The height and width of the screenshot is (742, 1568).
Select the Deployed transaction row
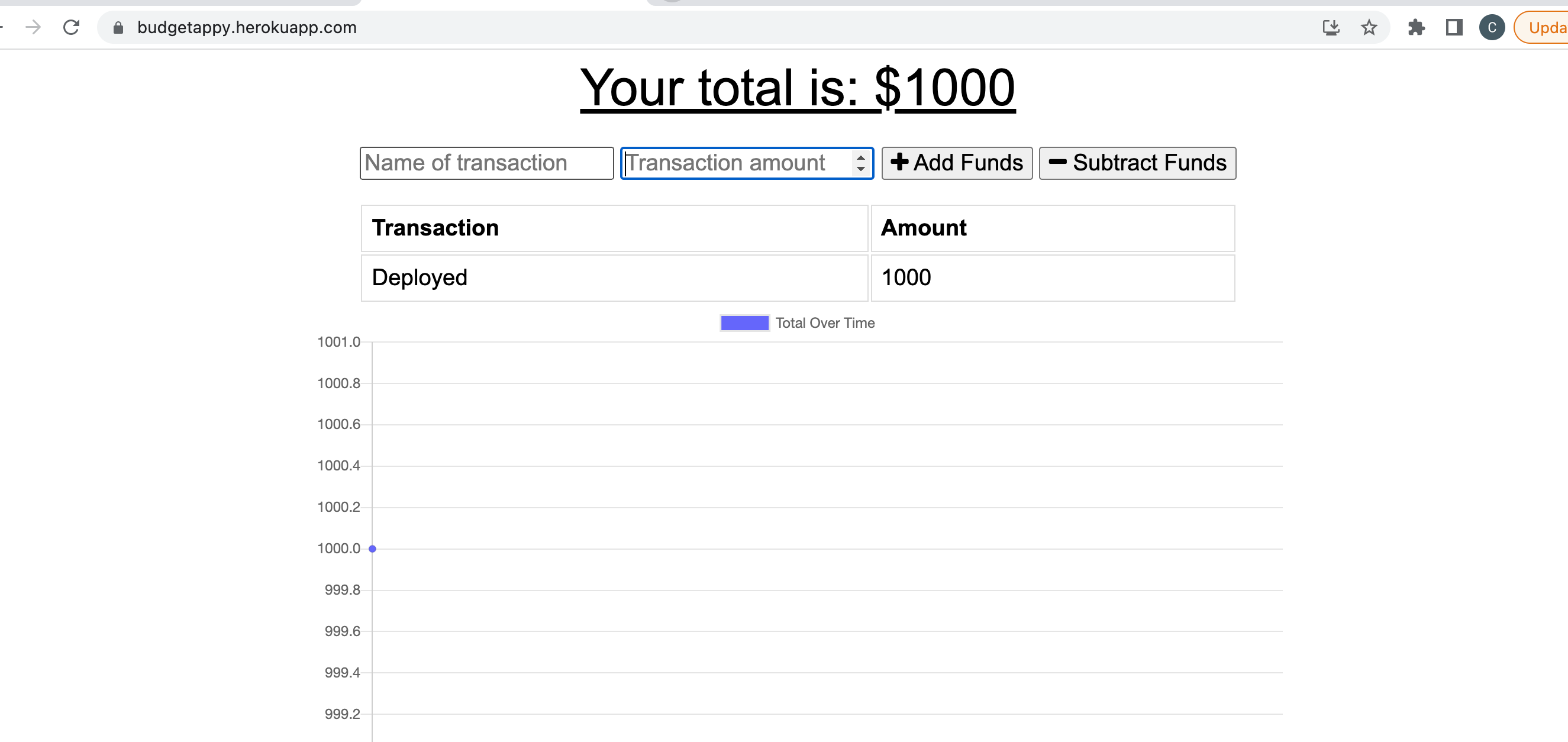pos(419,278)
